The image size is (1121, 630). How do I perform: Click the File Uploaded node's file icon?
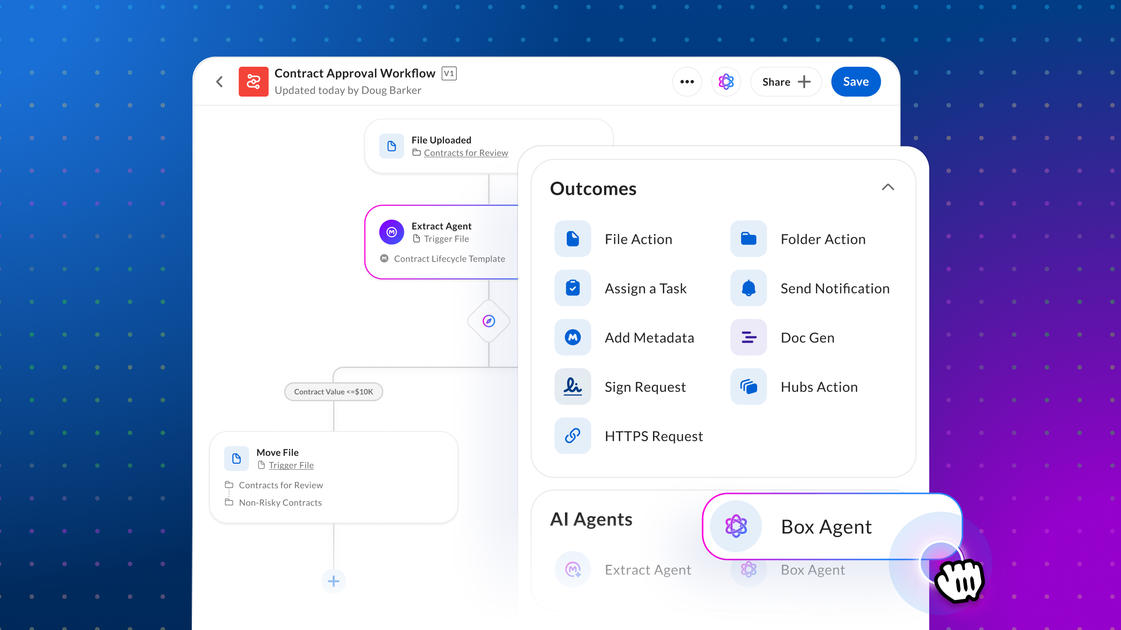391,146
